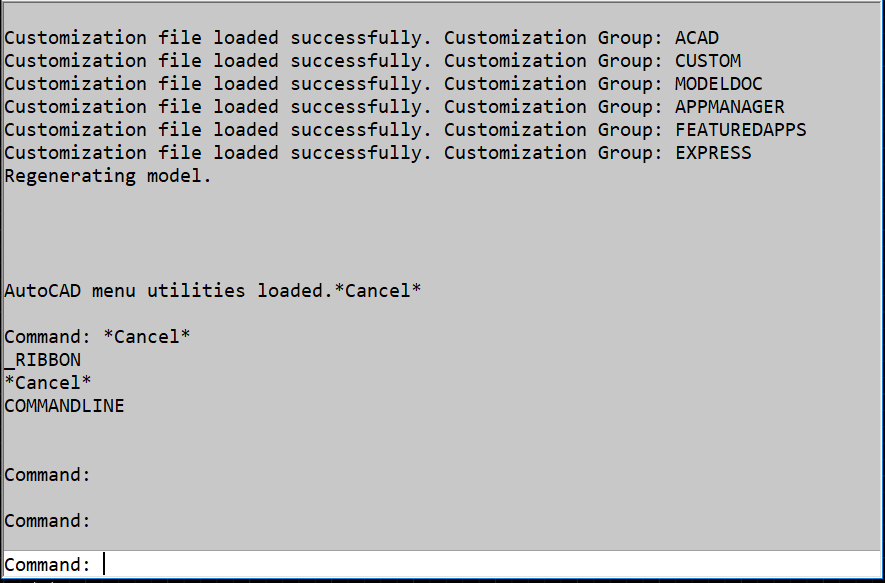Click the Command: label in input row
This screenshot has height=583, width=885.
[x=47, y=565]
